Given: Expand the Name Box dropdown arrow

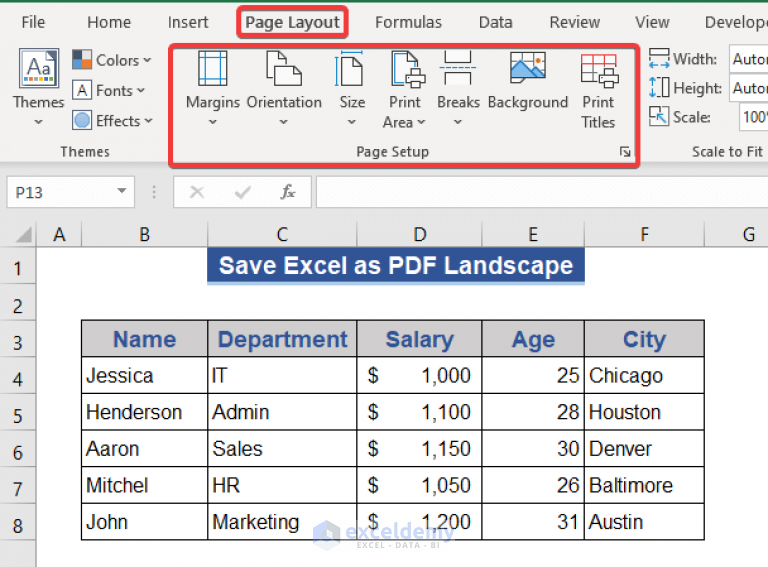Looking at the screenshot, I should (x=122, y=191).
